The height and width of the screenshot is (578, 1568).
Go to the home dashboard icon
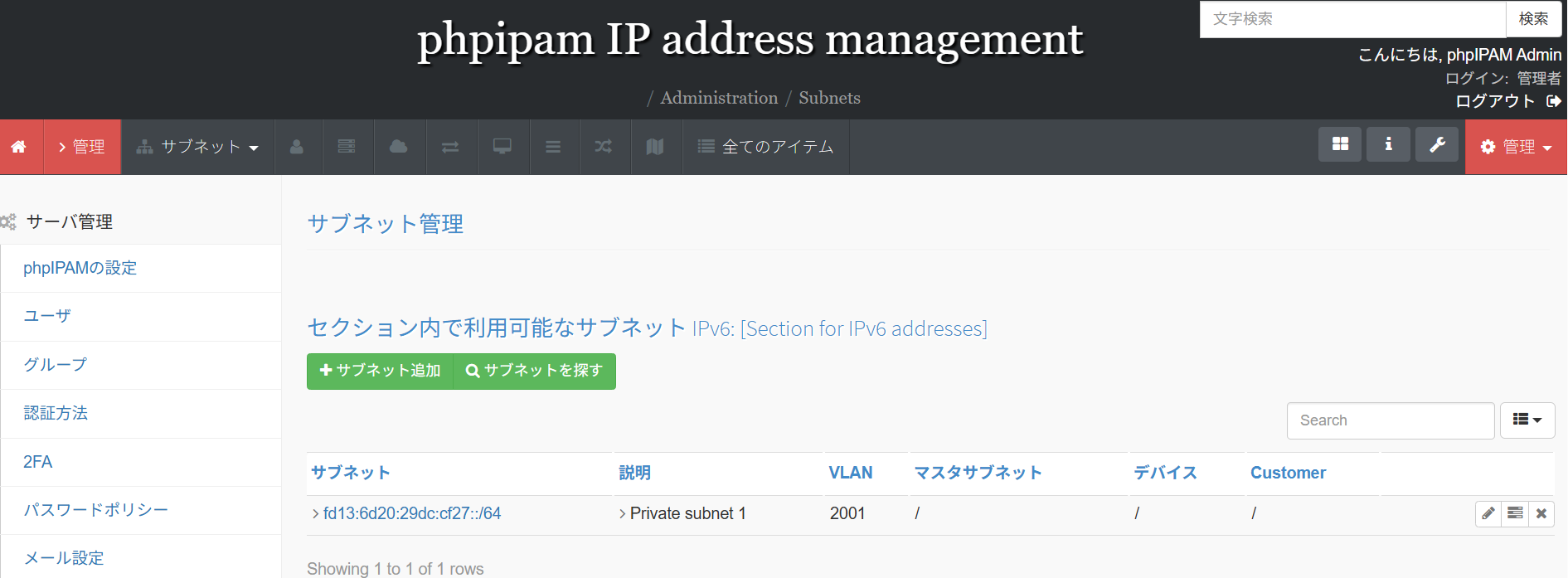coord(18,147)
